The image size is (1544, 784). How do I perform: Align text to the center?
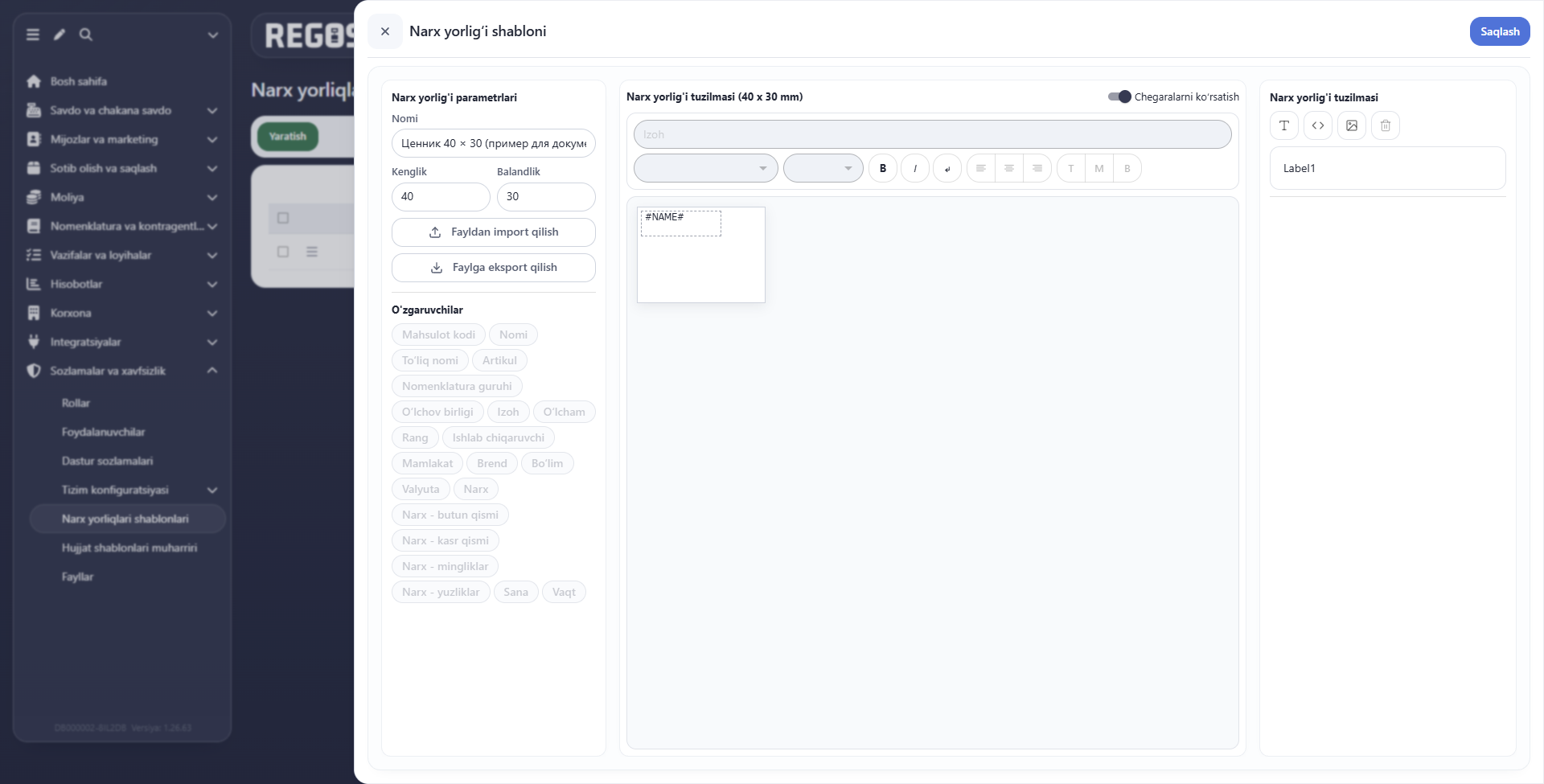click(x=1009, y=168)
